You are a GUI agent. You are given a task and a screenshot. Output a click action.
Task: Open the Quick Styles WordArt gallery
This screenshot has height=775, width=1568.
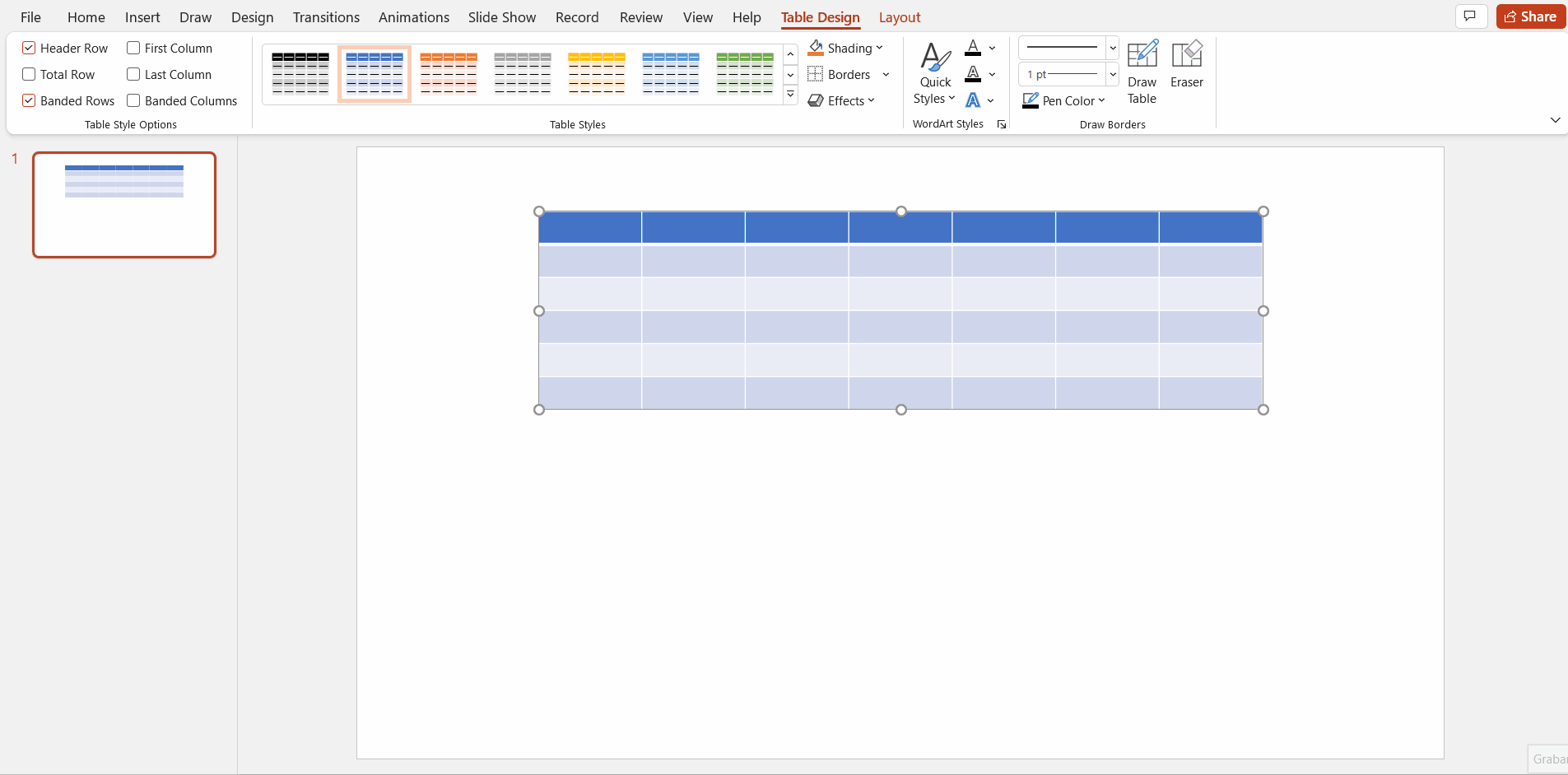tap(934, 74)
